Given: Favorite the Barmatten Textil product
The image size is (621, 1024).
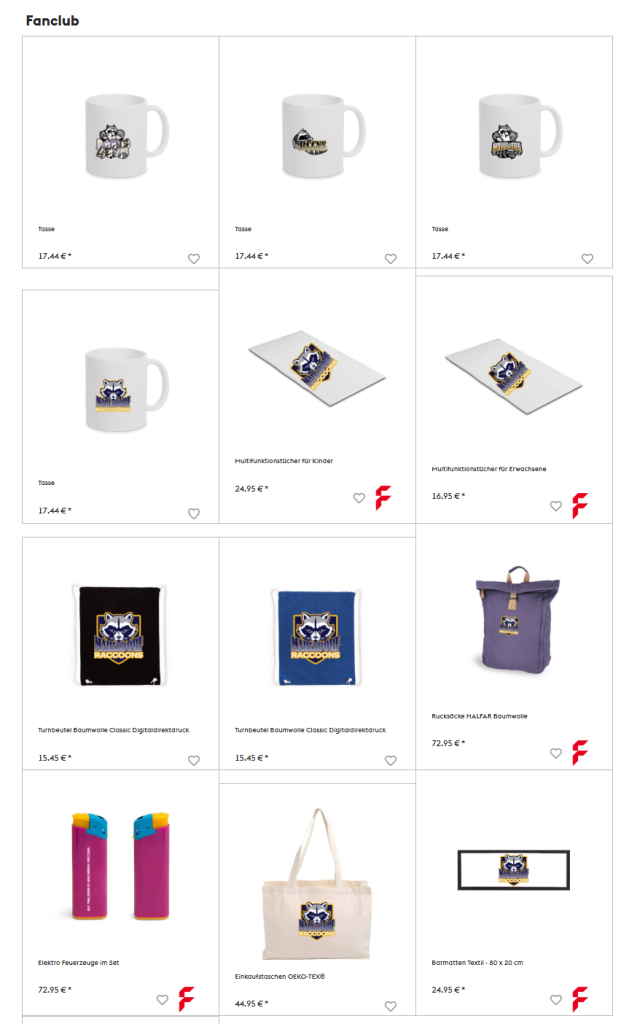Looking at the screenshot, I should click(556, 999).
